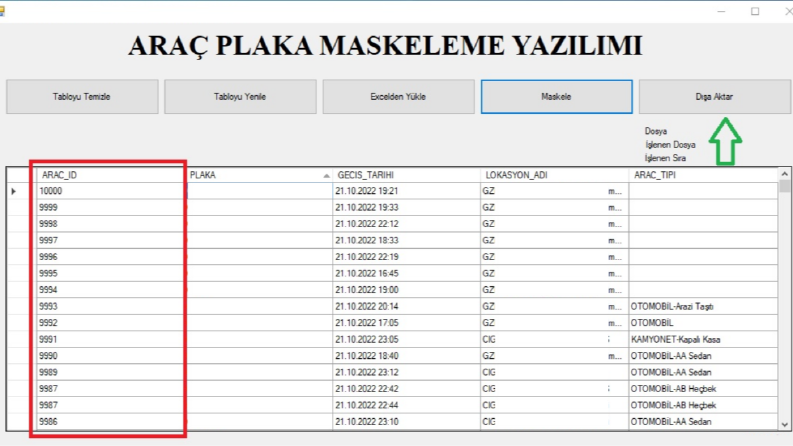Sort by the PLAKA column header

tap(260, 175)
